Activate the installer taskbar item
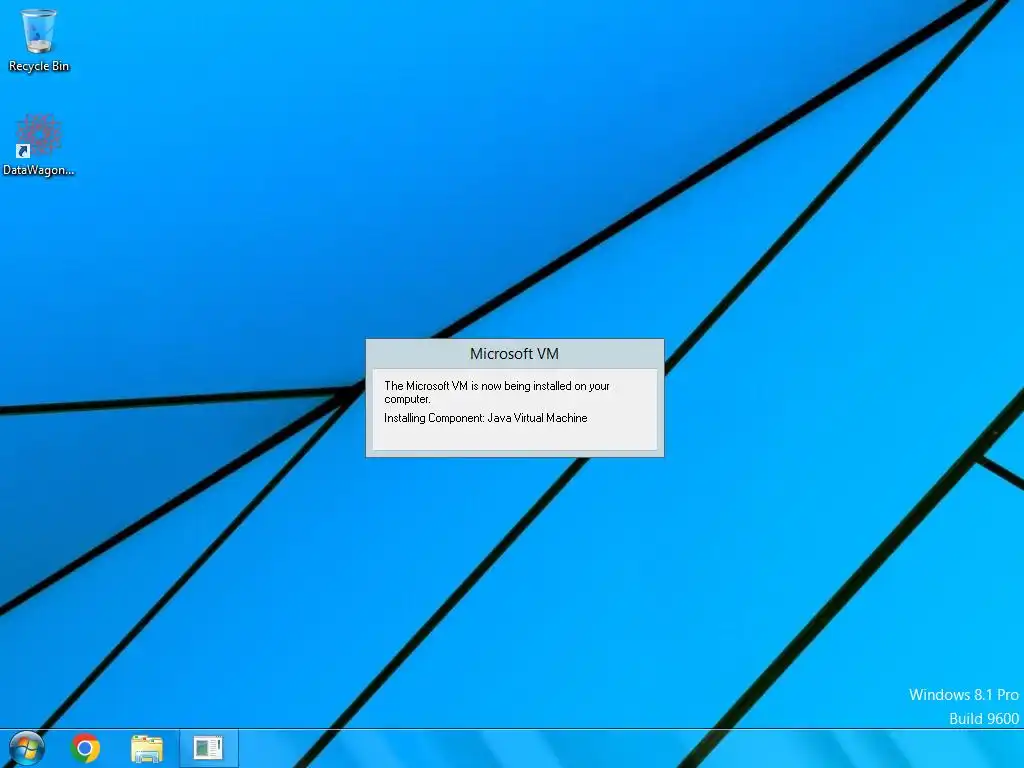1024x768 pixels. [208, 748]
